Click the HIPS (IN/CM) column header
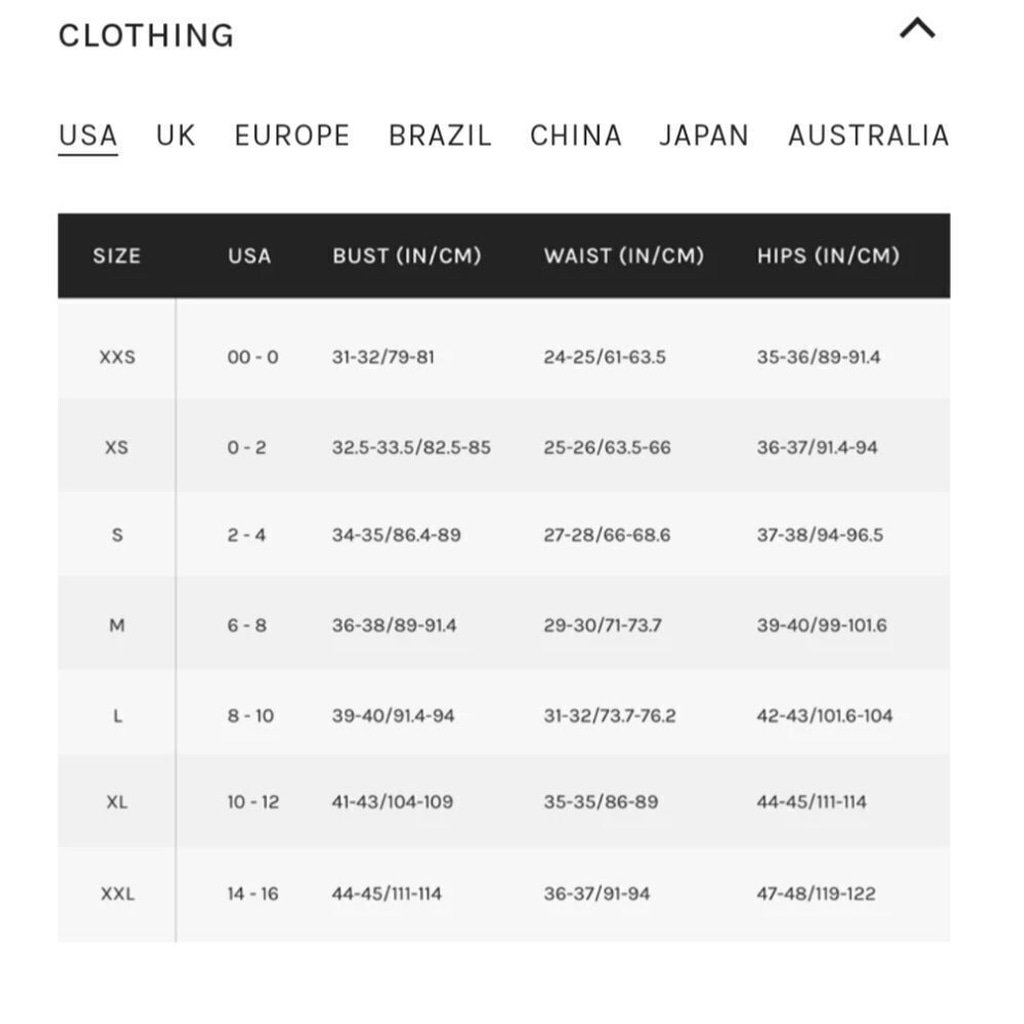 (829, 255)
